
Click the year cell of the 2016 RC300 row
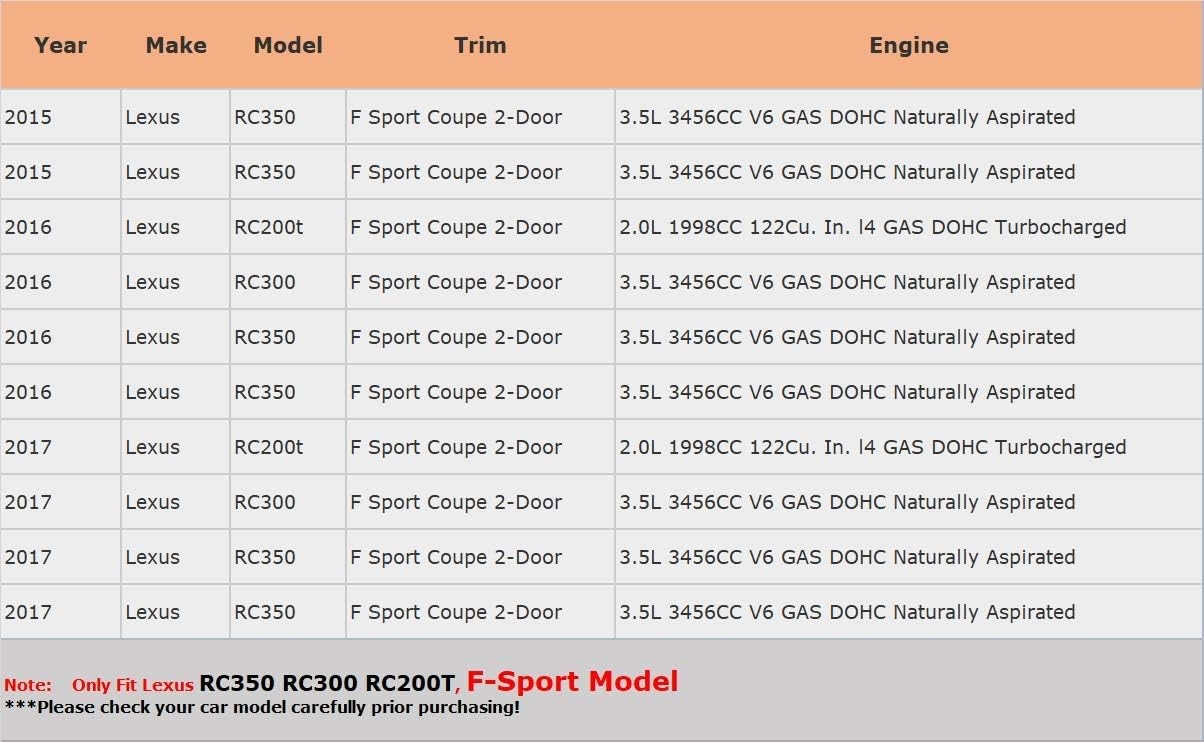28,282
